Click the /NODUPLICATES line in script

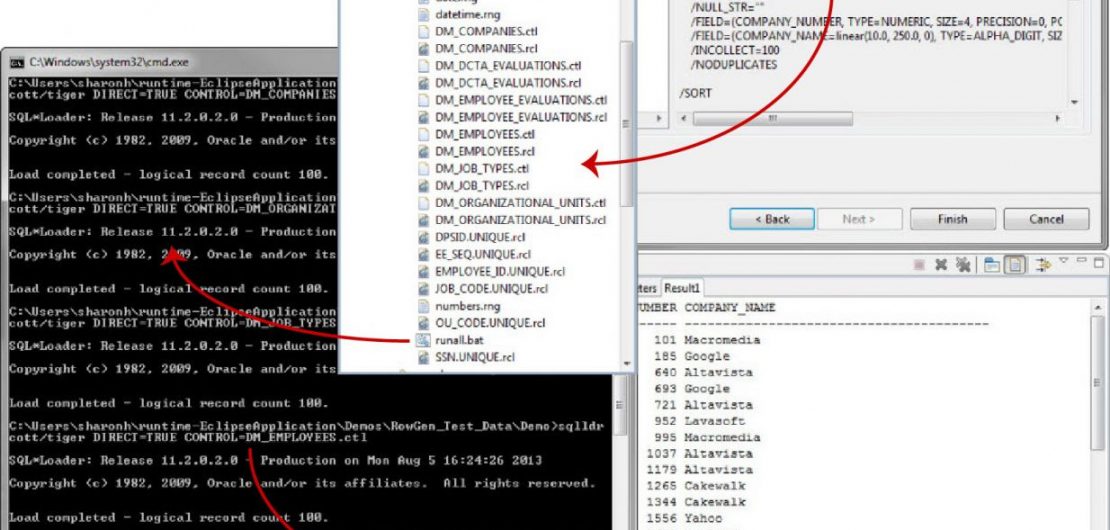(x=733, y=64)
